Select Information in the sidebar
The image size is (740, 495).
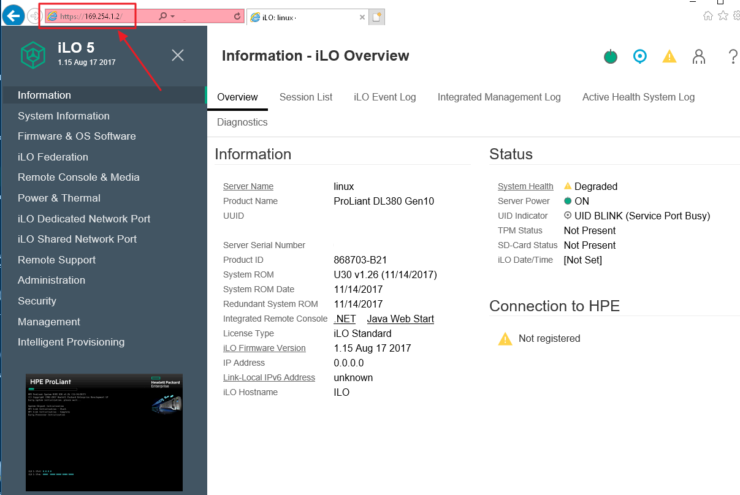pos(104,95)
